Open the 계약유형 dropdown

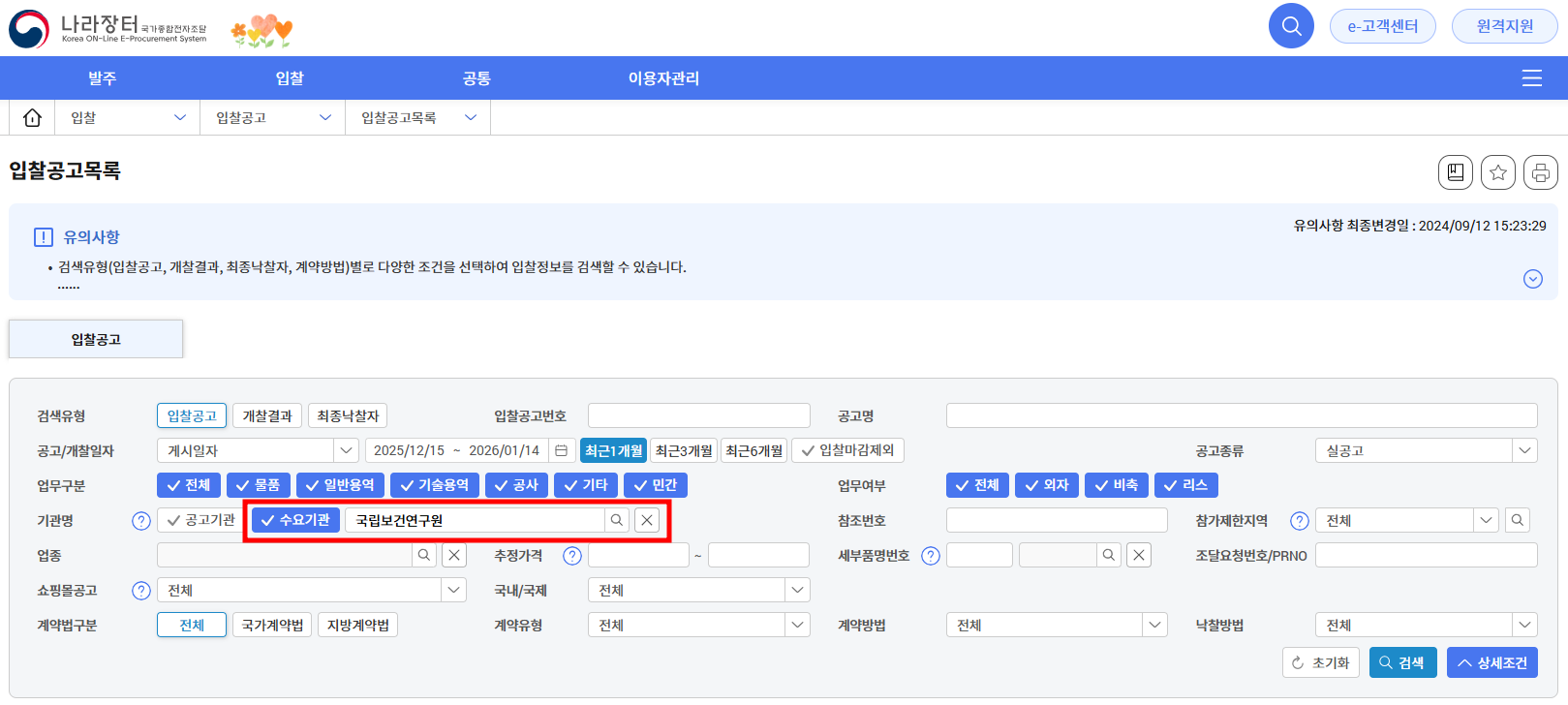pyautogui.click(x=698, y=625)
